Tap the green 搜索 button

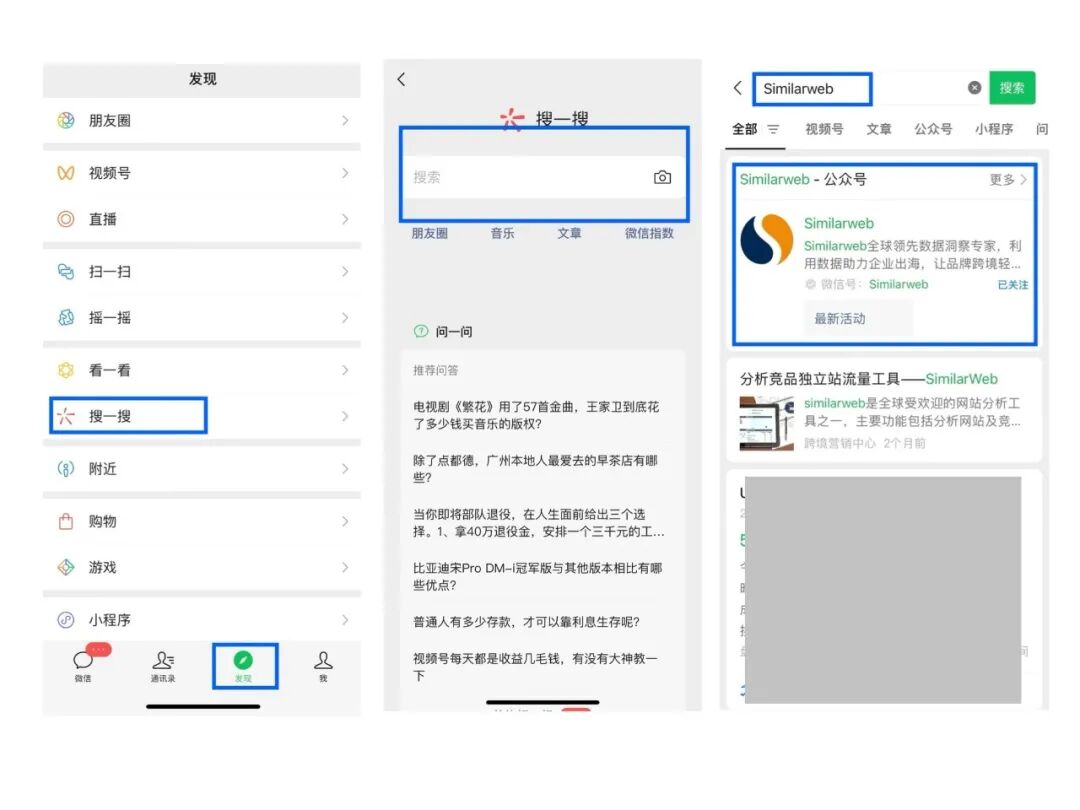tap(1012, 87)
